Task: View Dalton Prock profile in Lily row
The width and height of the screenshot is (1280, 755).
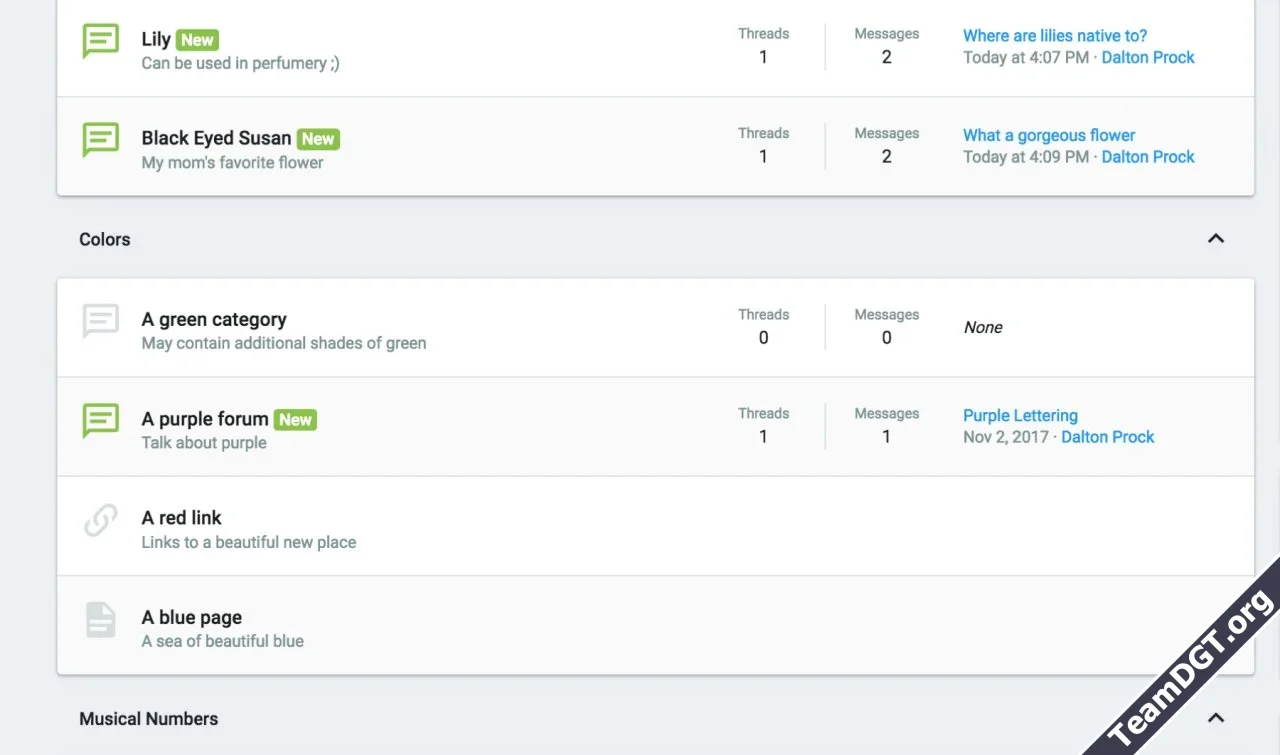Action: click(1148, 58)
